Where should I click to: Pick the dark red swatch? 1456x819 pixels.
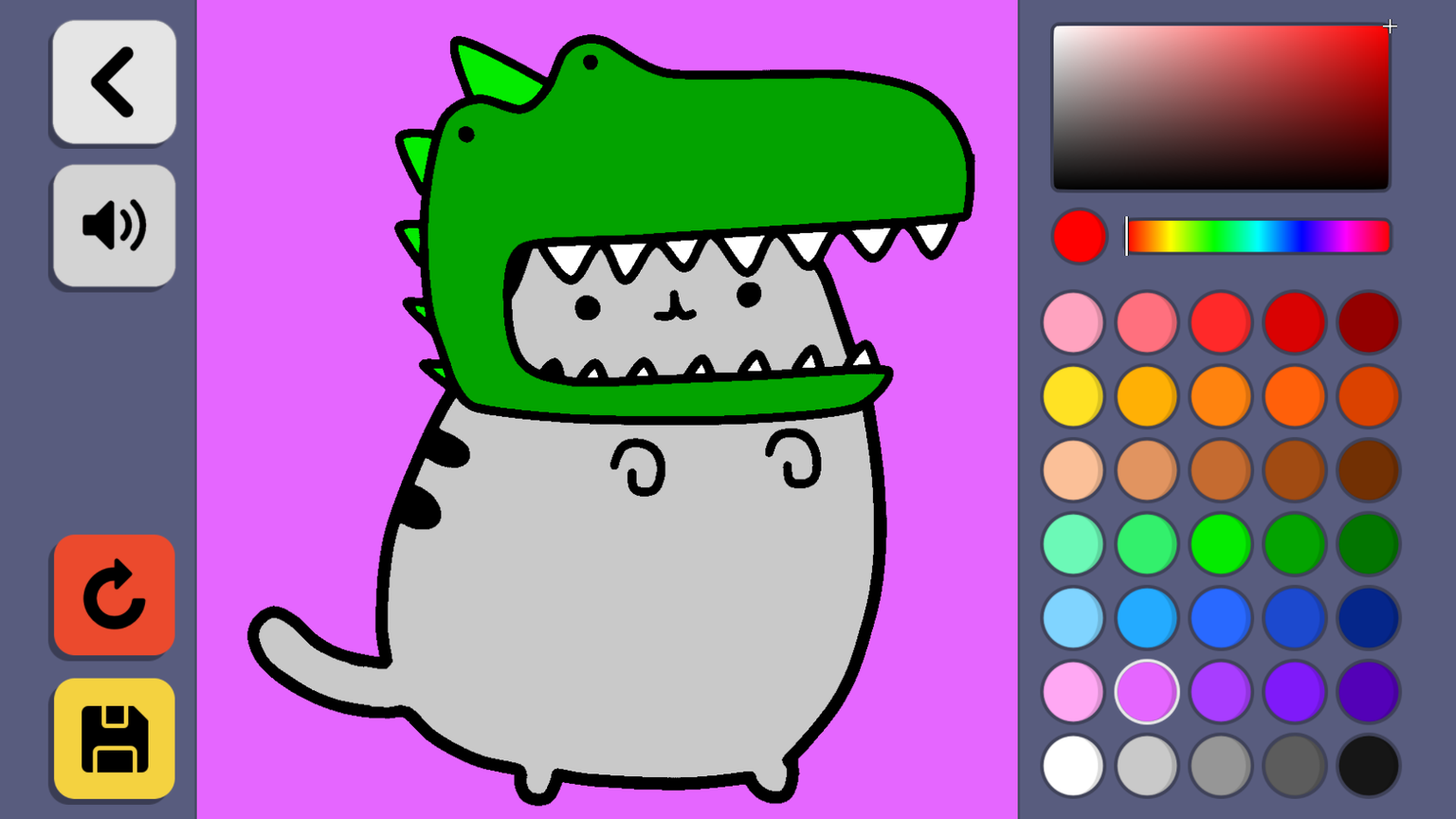(1369, 322)
